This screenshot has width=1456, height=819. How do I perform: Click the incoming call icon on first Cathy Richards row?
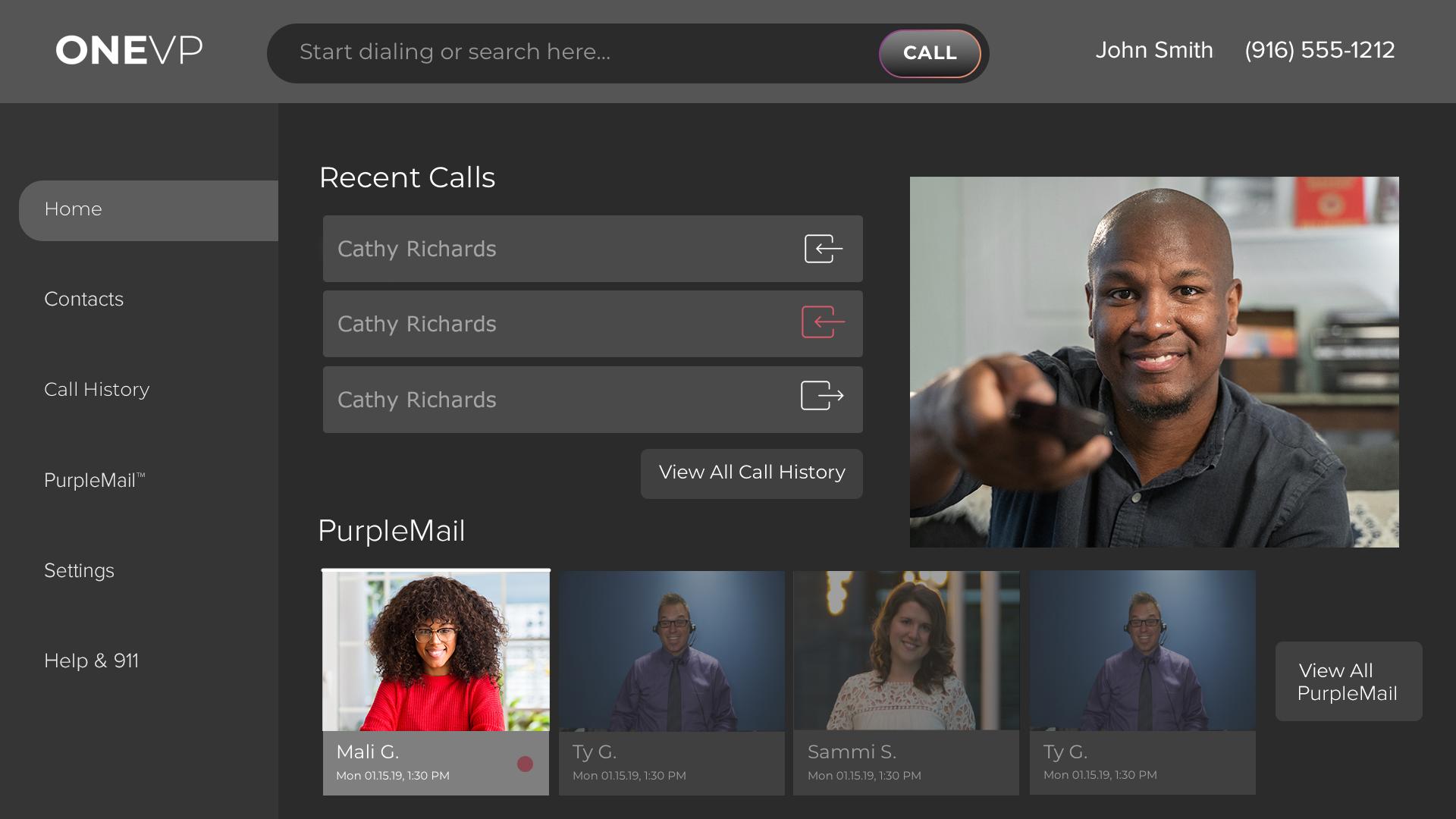(x=824, y=249)
